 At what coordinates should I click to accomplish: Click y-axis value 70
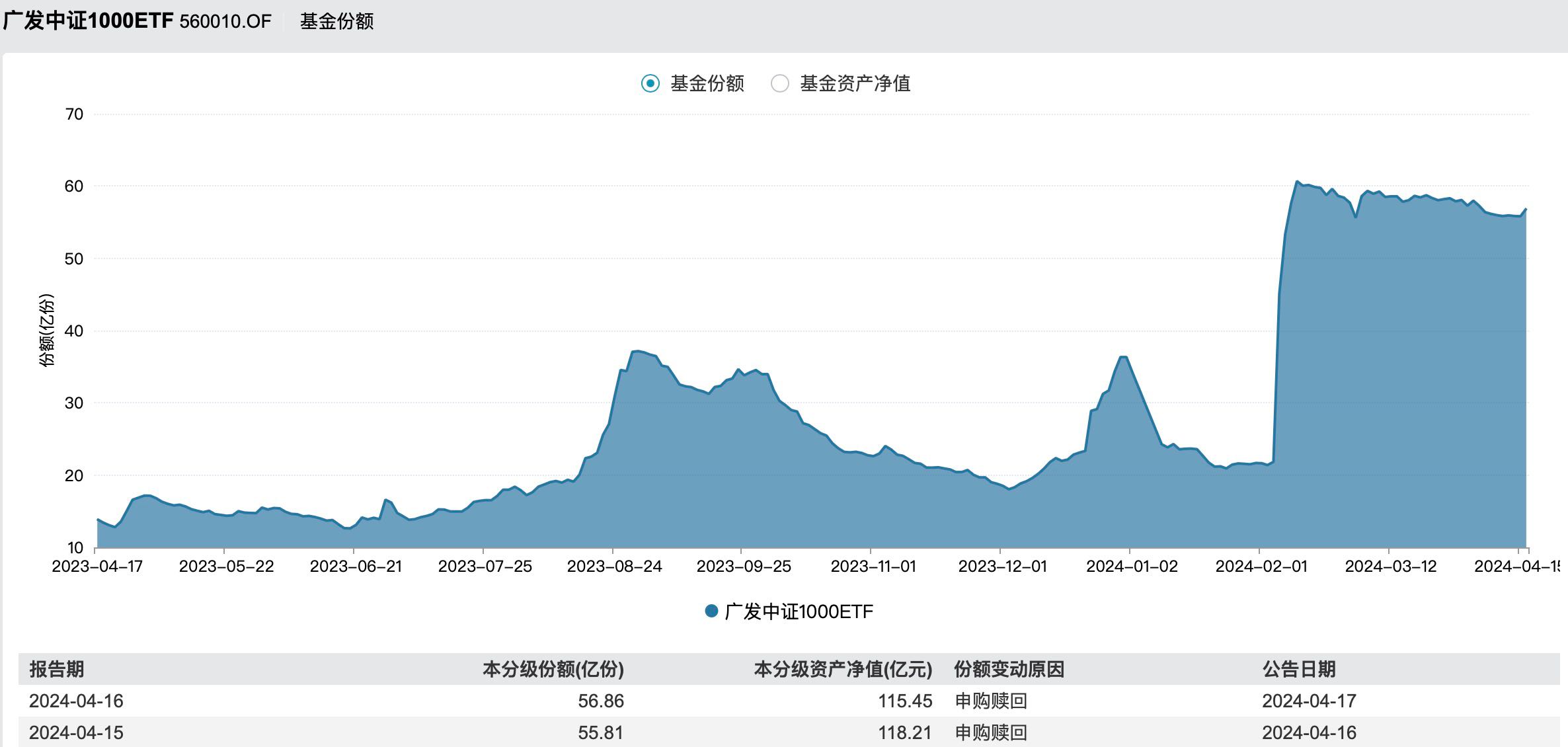(74, 114)
